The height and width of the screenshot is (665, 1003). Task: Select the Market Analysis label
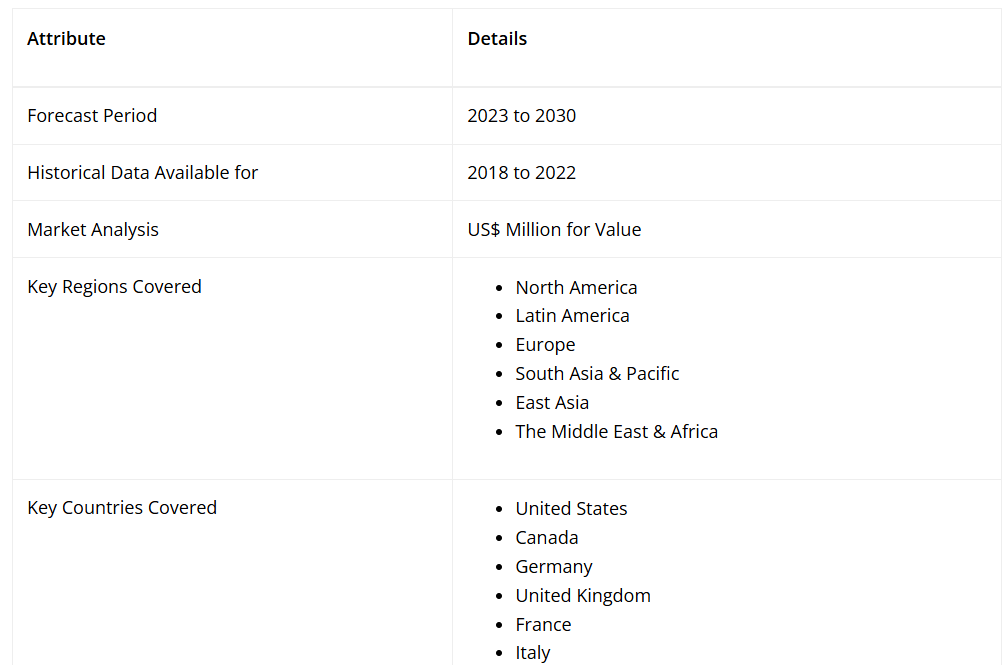point(93,230)
